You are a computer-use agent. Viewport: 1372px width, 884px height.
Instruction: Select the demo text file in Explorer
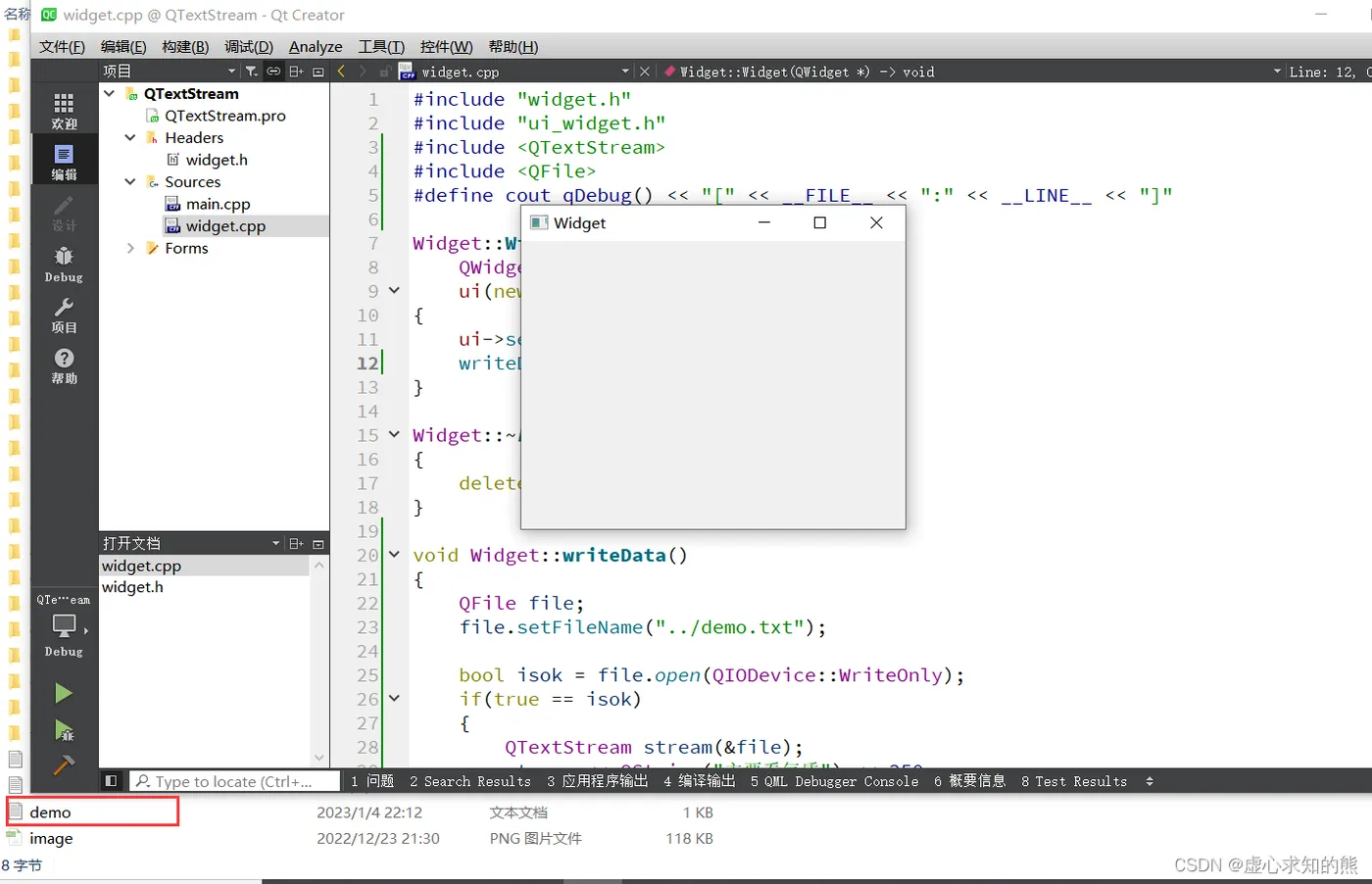(50, 812)
